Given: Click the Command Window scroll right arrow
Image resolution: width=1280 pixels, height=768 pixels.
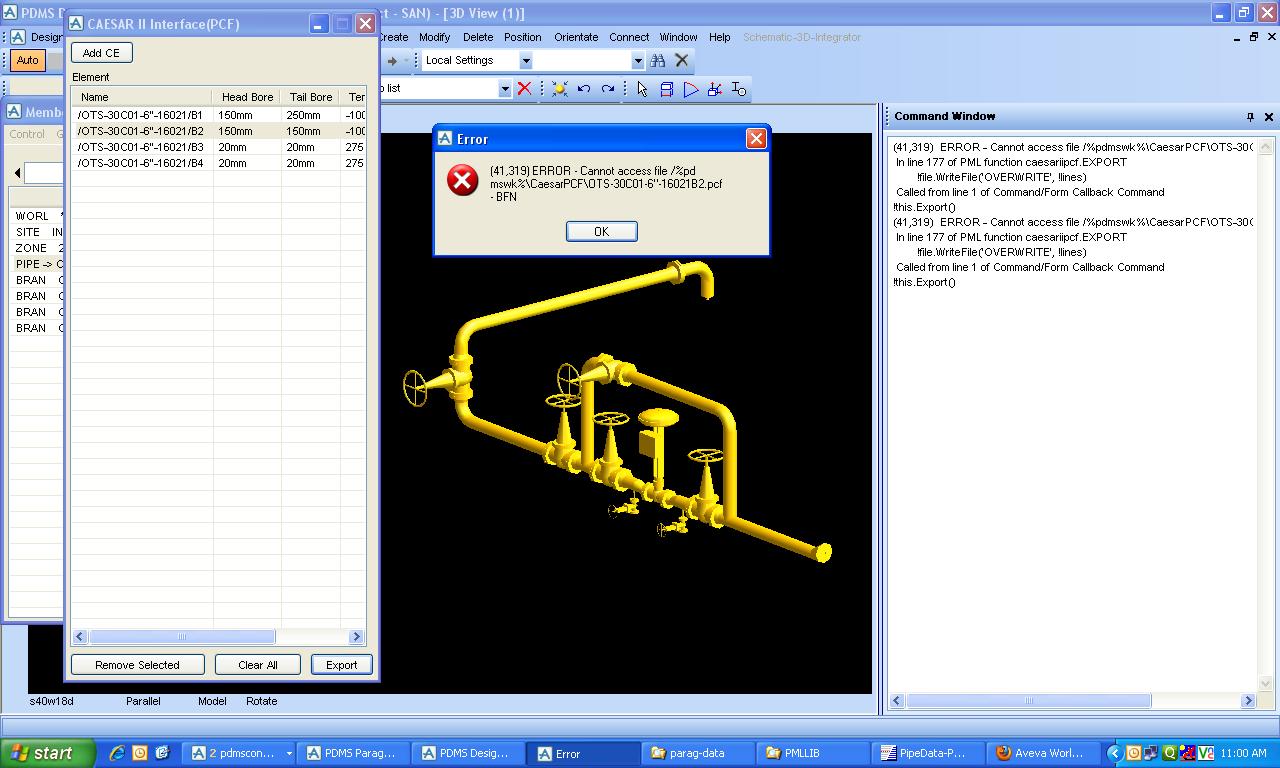Looking at the screenshot, I should pyautogui.click(x=1248, y=701).
